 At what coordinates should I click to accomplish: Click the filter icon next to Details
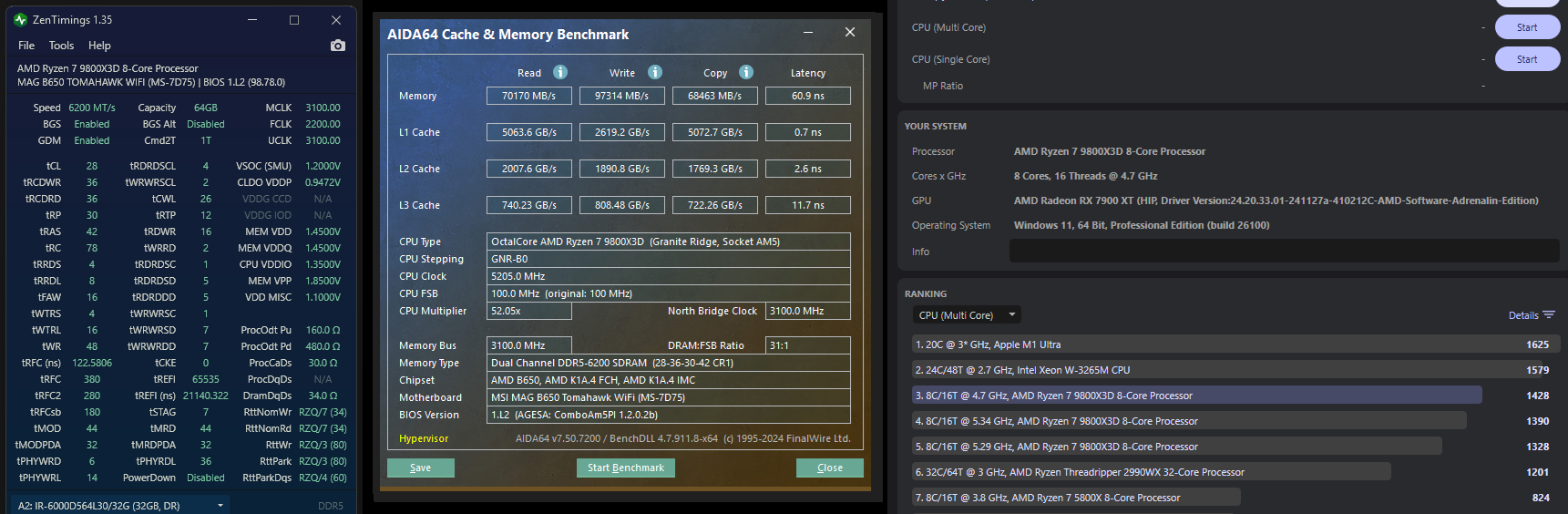point(1549,315)
